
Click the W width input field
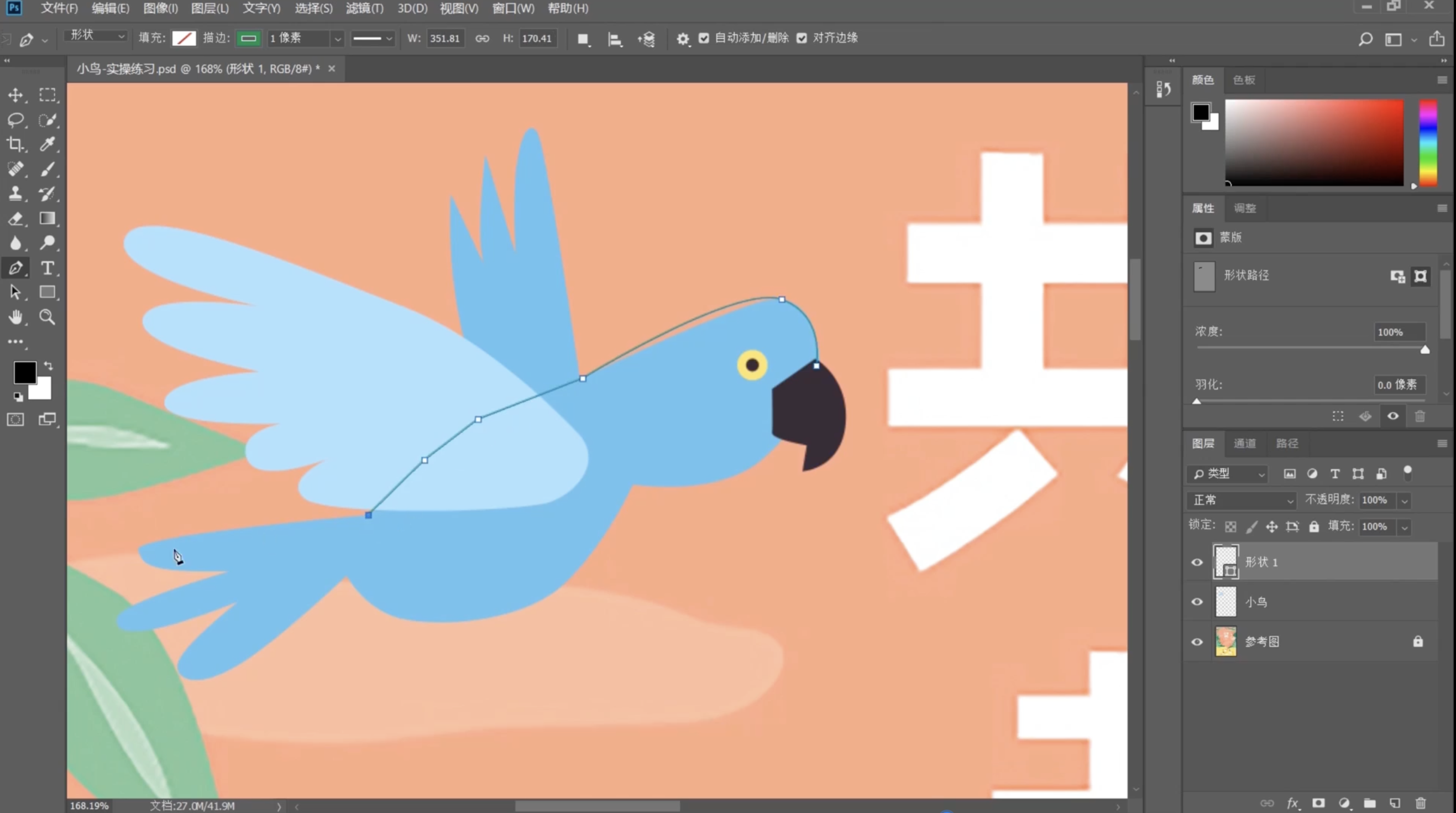pos(445,39)
